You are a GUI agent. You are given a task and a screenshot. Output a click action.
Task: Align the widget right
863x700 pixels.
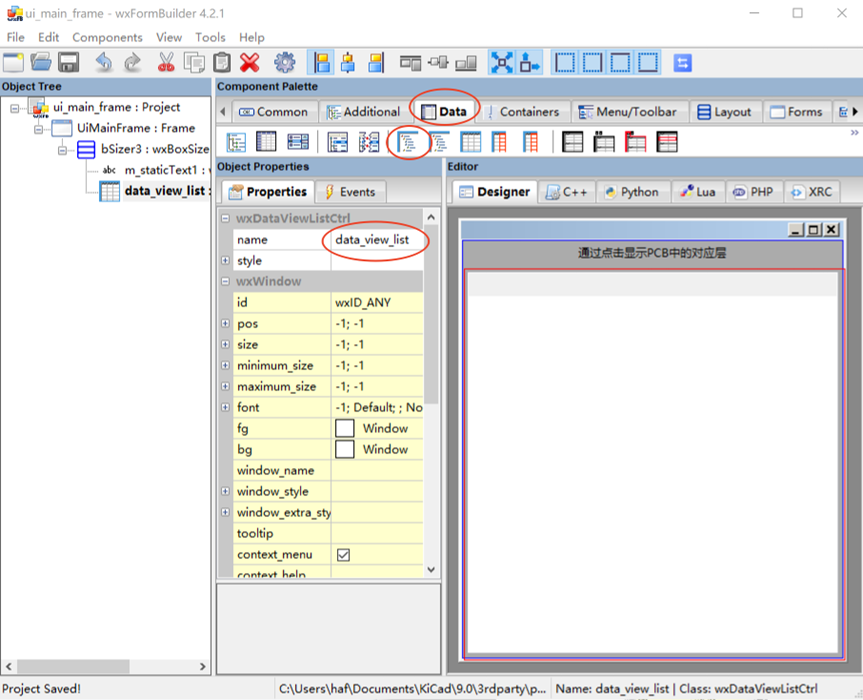pos(376,63)
